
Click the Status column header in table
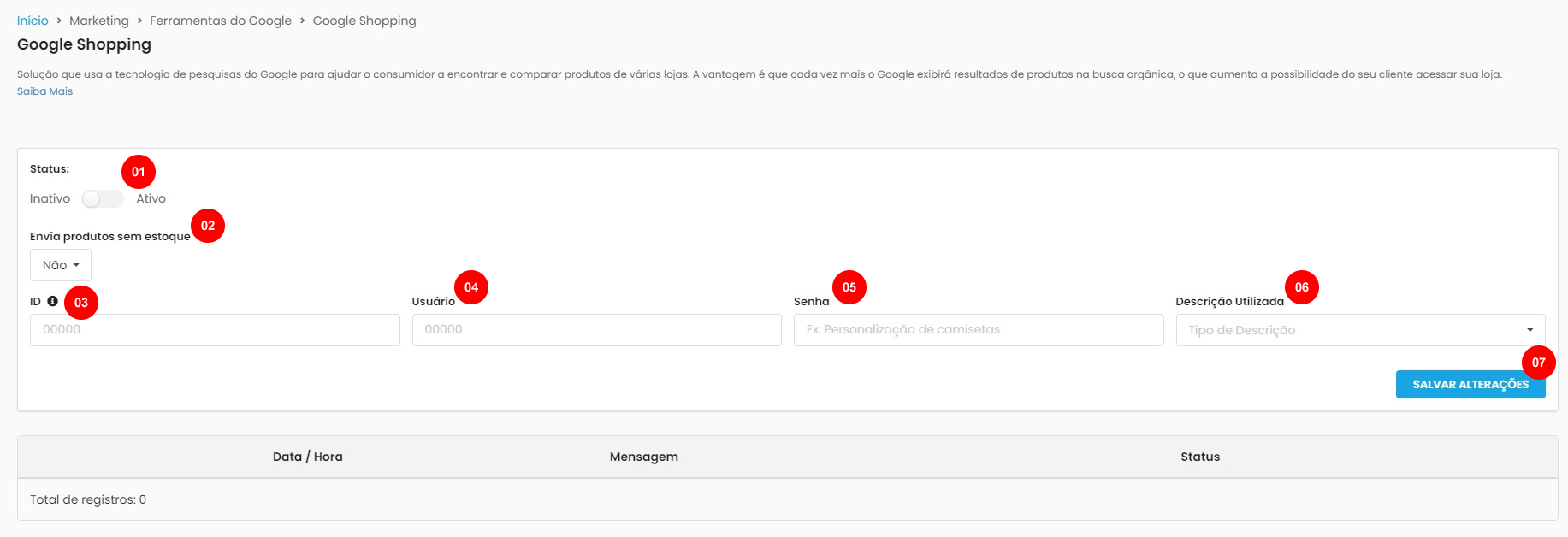coord(1200,457)
